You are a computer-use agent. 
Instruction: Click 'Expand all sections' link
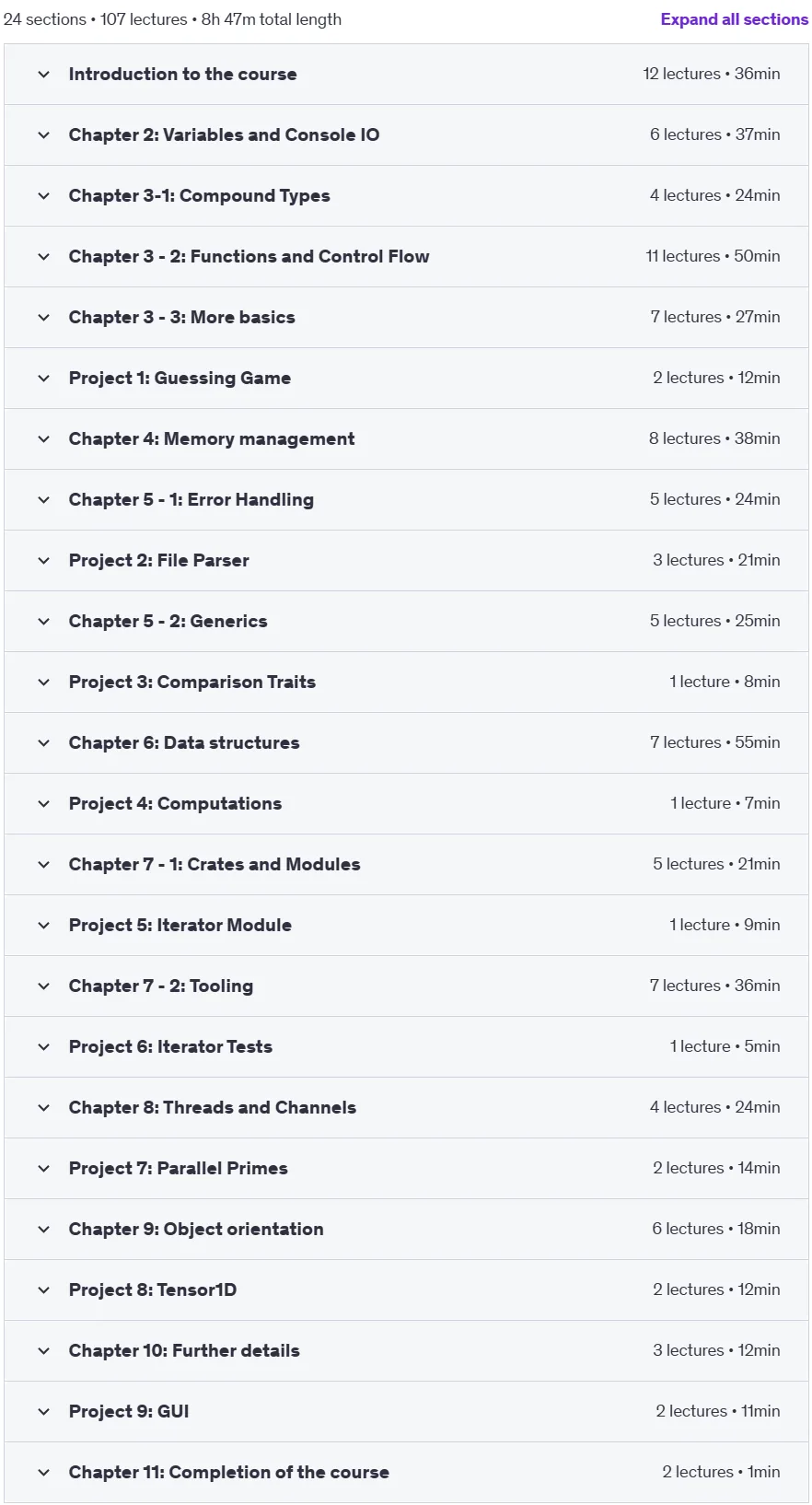click(x=734, y=19)
